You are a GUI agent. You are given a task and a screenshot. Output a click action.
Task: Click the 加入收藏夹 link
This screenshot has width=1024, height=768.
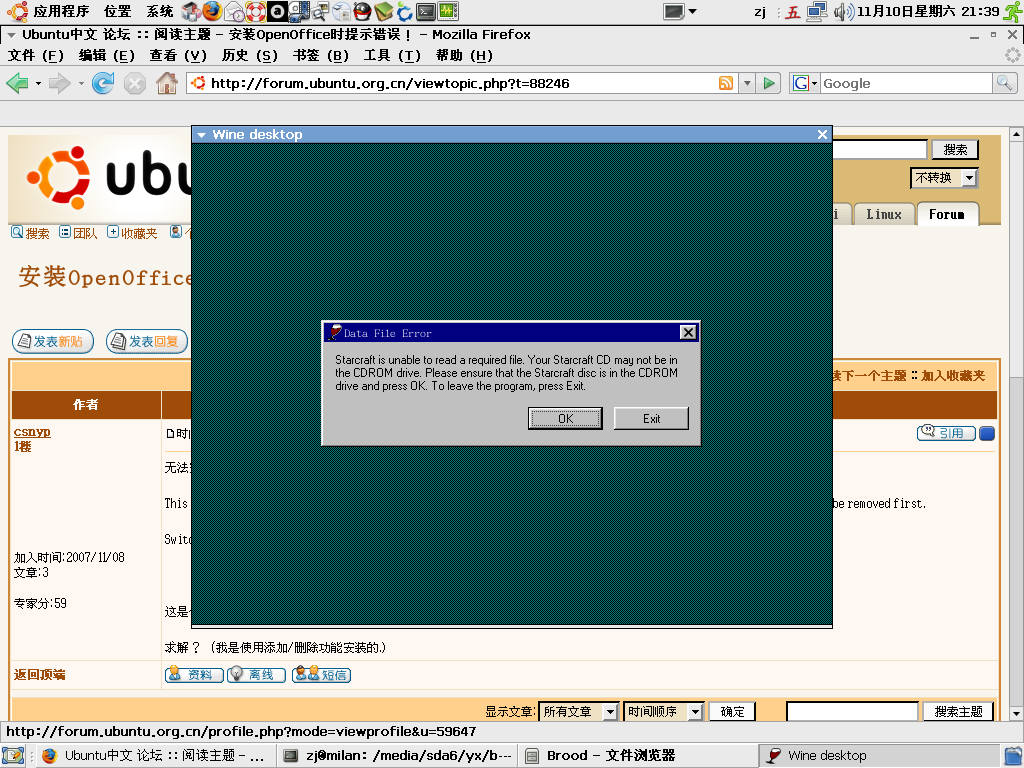click(x=953, y=376)
